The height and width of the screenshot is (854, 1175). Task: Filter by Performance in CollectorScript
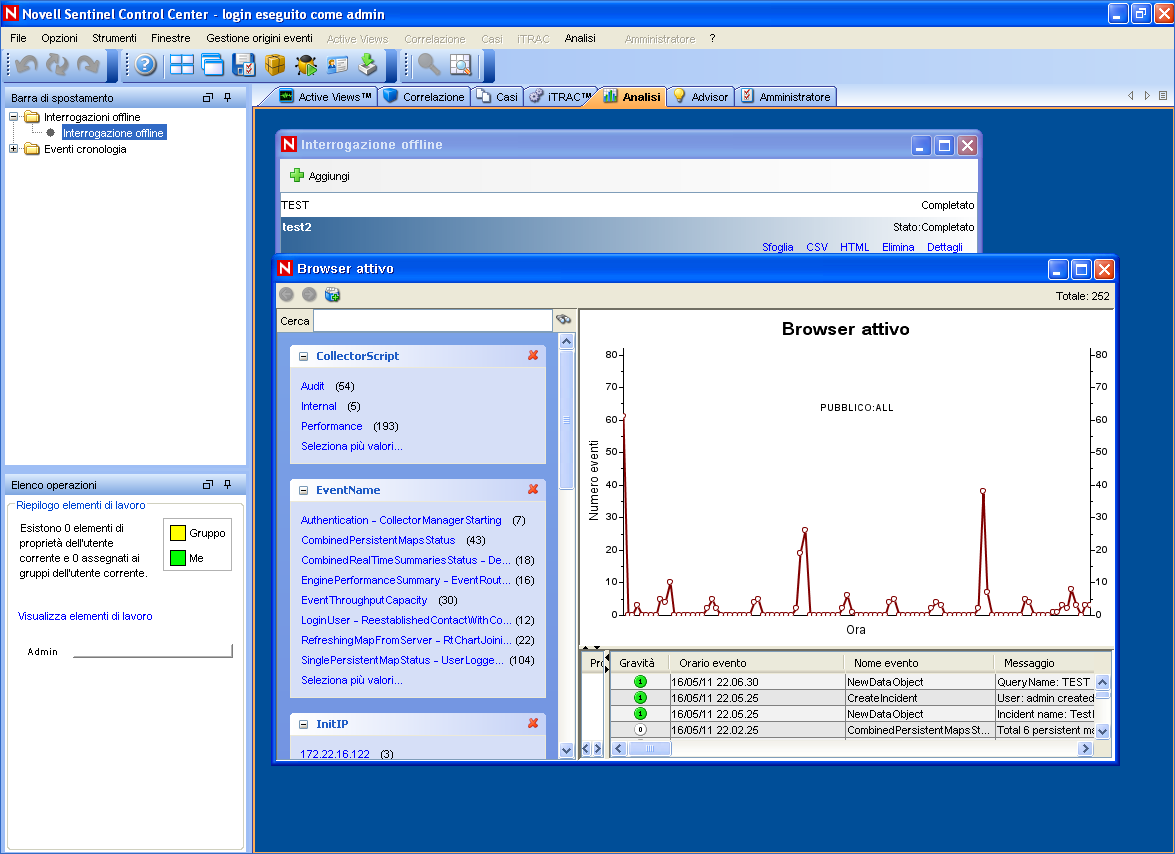tap(331, 426)
